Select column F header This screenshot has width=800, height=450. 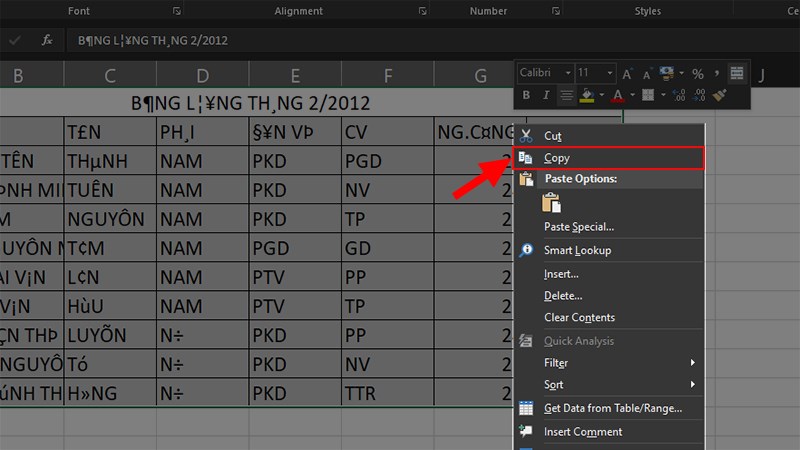(x=388, y=76)
